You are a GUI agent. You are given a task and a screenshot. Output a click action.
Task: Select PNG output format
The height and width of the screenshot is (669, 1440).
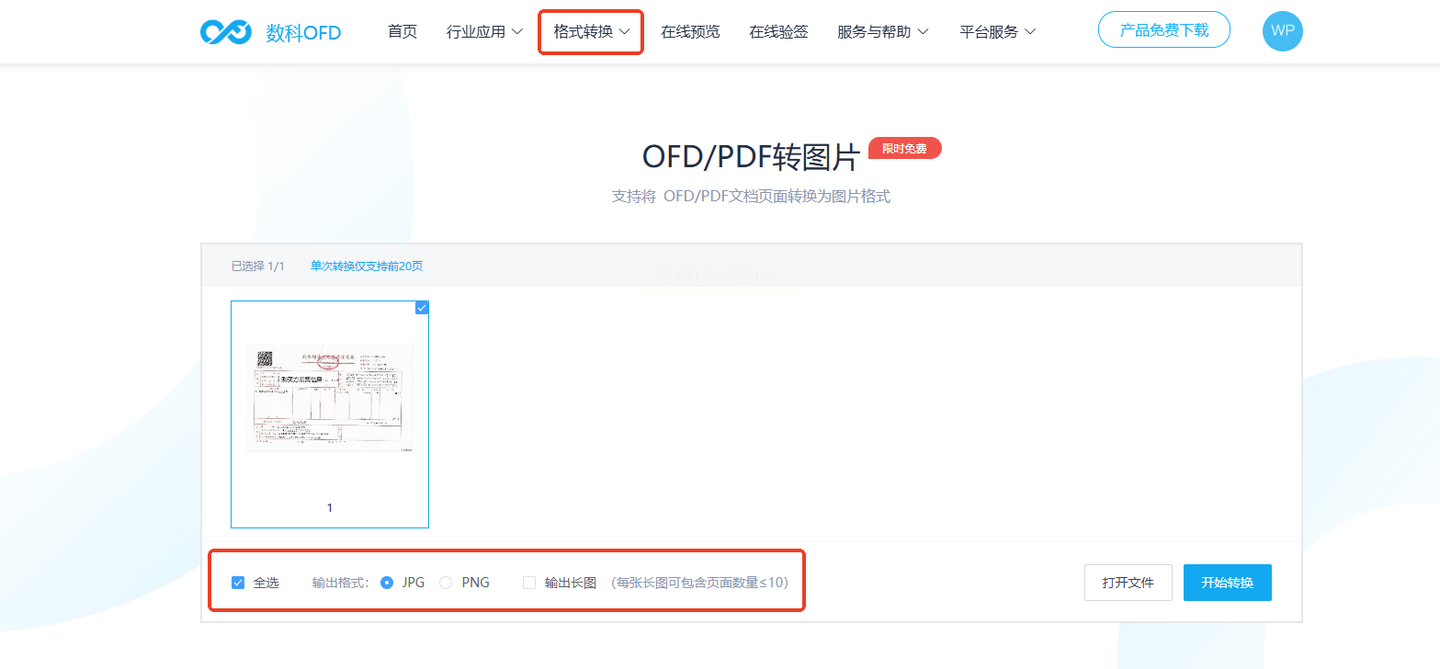[x=446, y=582]
